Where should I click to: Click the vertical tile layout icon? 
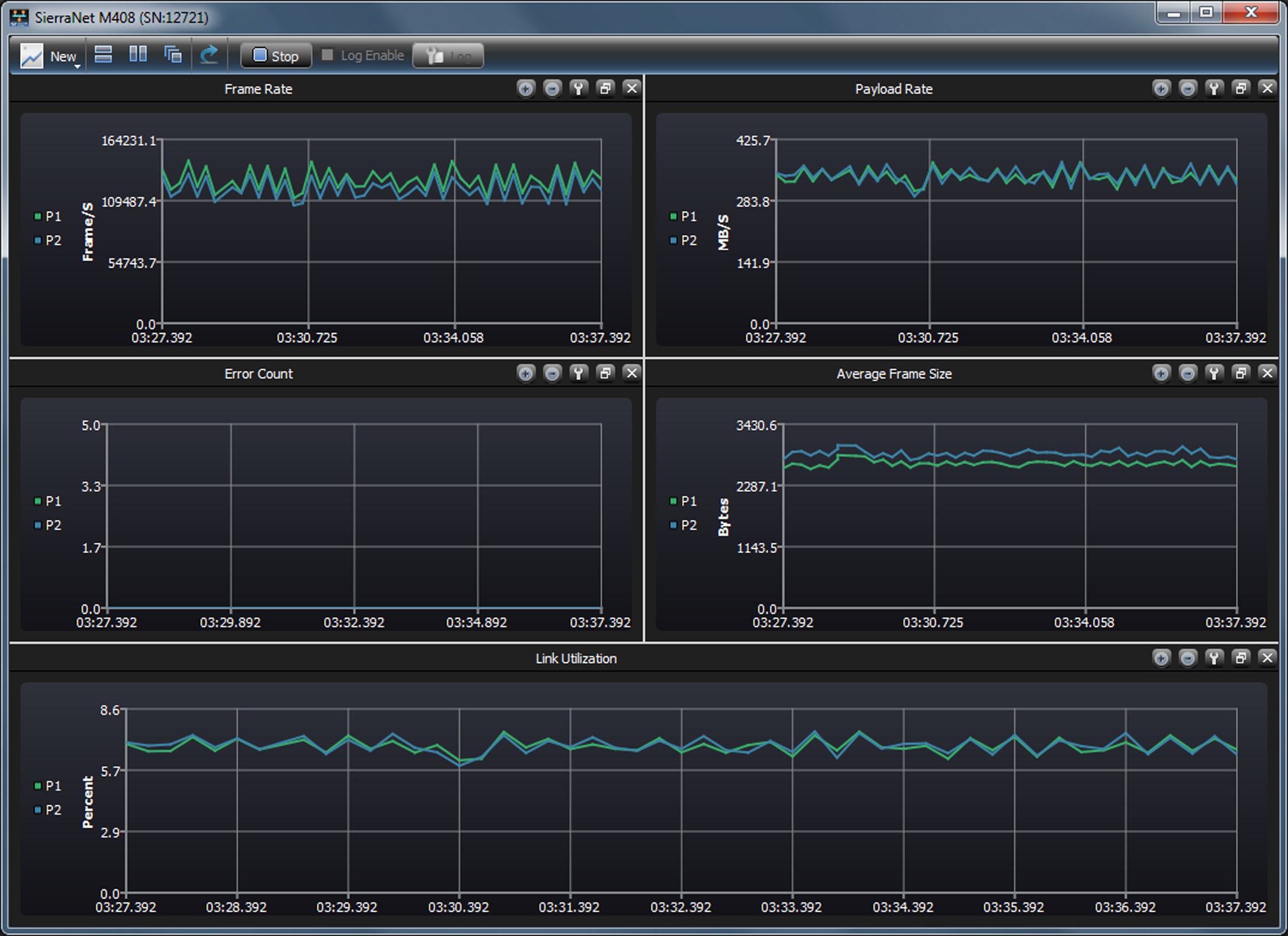tap(138, 55)
